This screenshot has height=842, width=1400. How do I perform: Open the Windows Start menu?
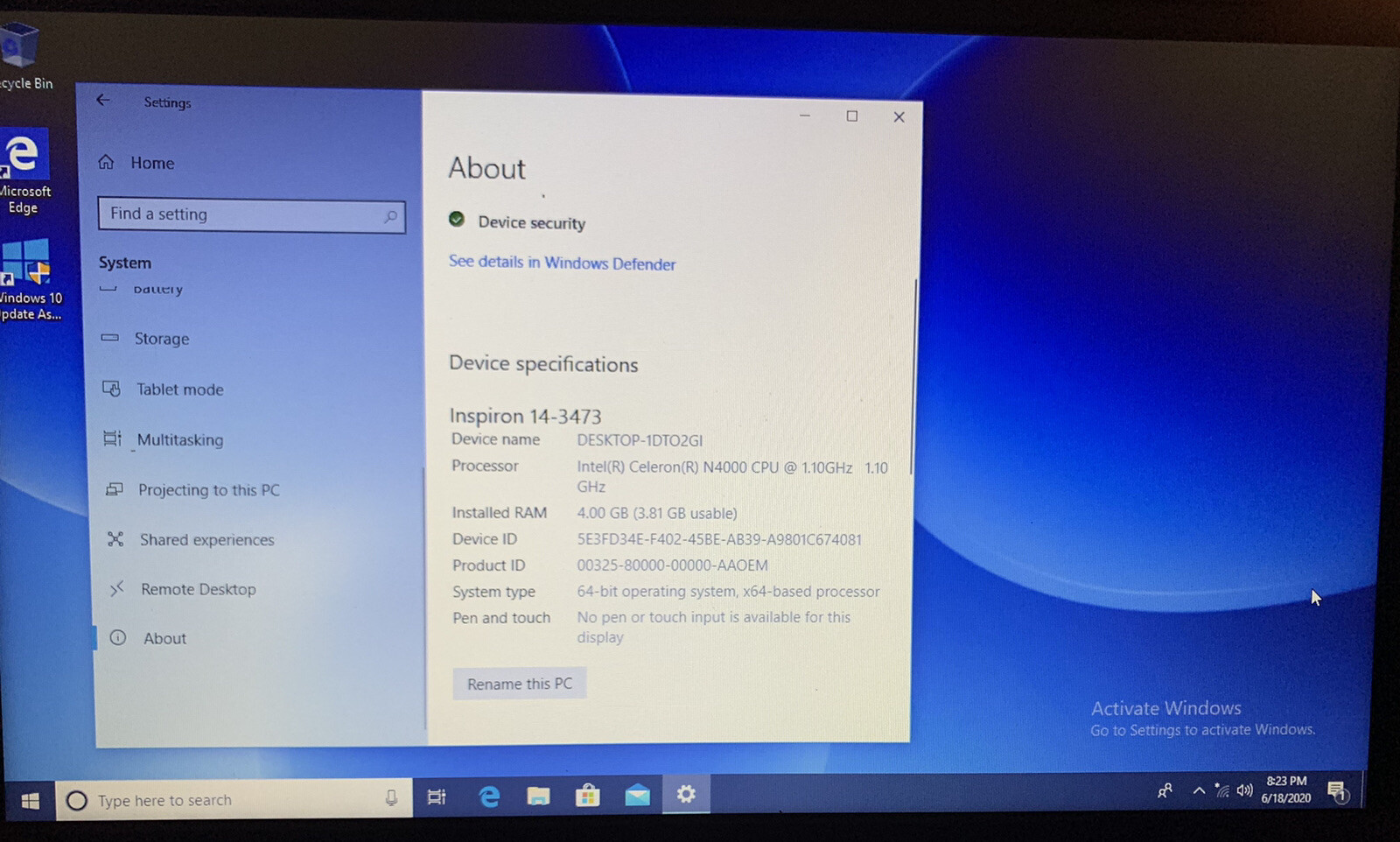point(30,801)
